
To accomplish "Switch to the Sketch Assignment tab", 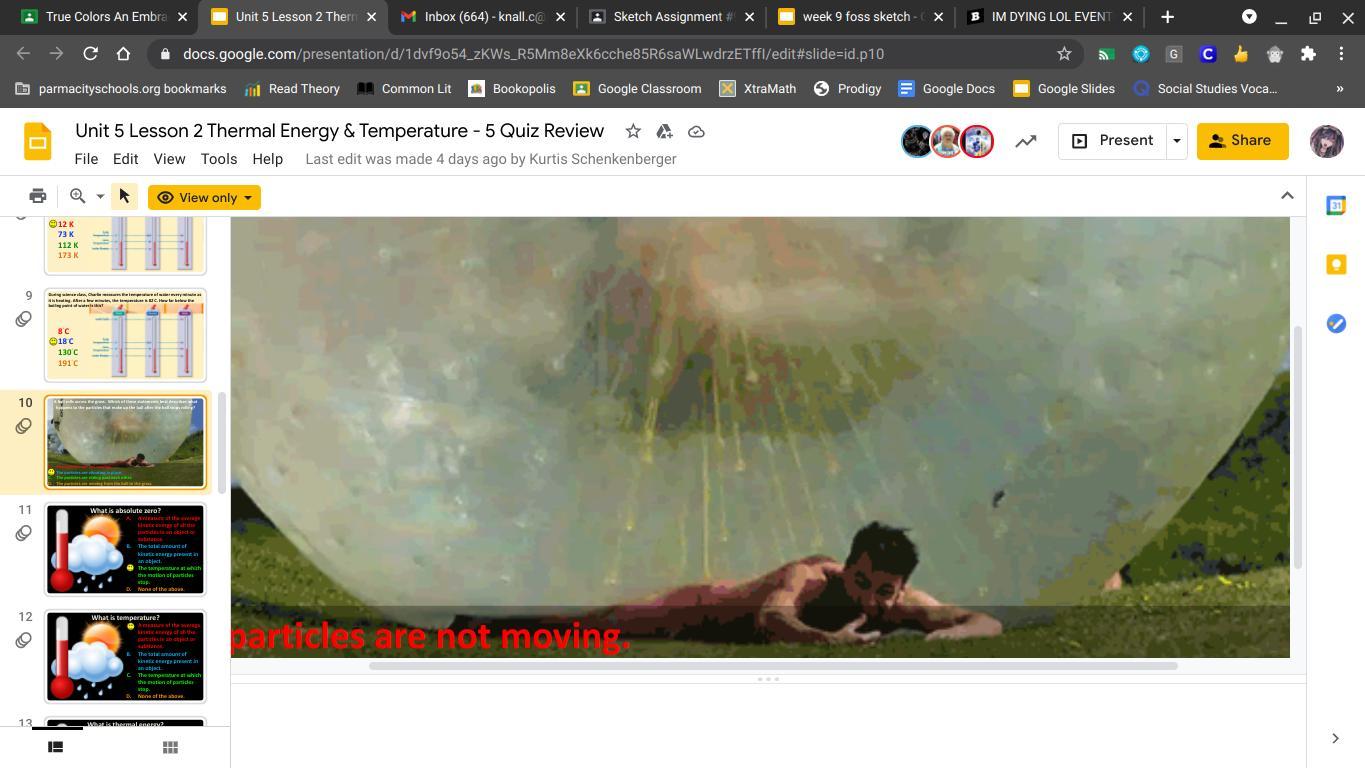I will (x=671, y=17).
